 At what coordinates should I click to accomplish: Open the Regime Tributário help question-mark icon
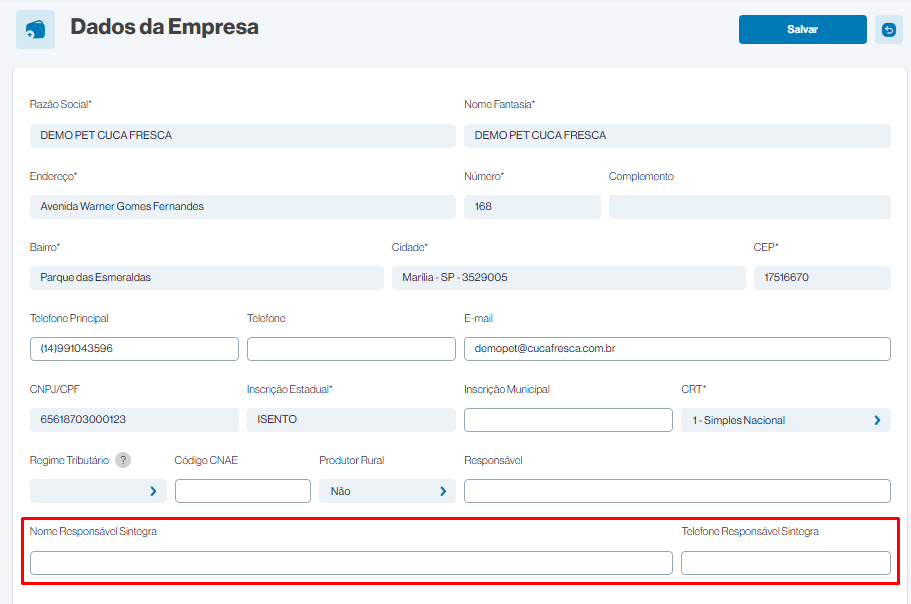[123, 460]
